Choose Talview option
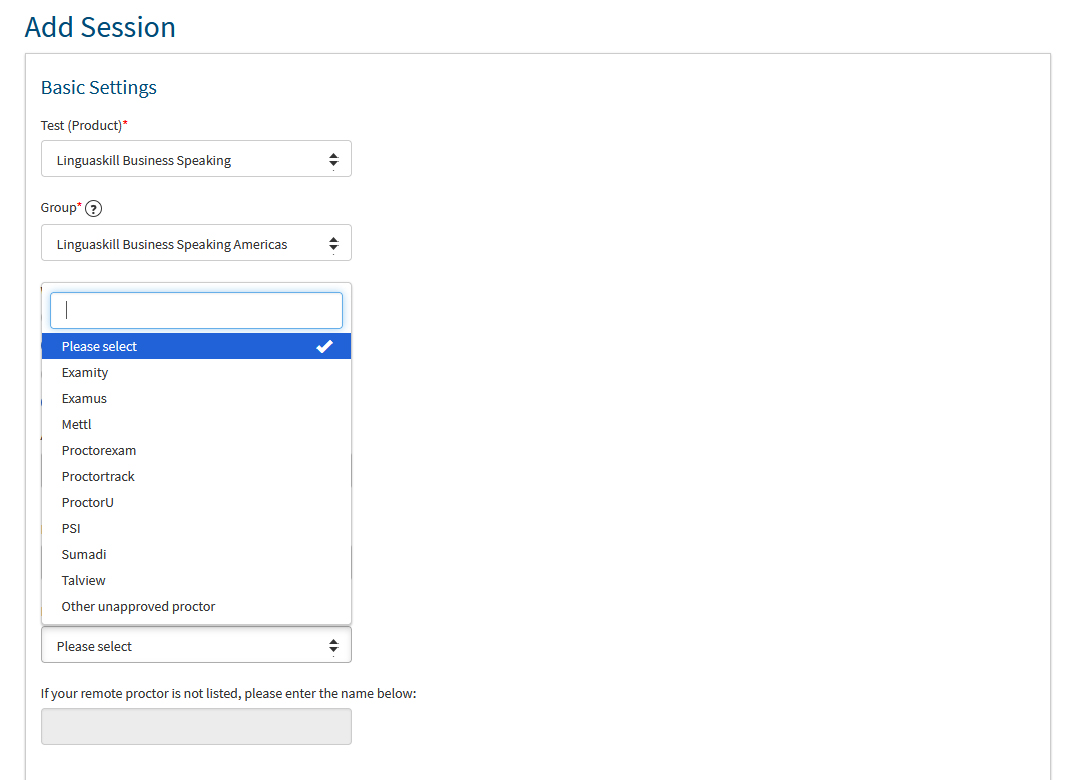This screenshot has height=780, width=1078. click(x=196, y=581)
